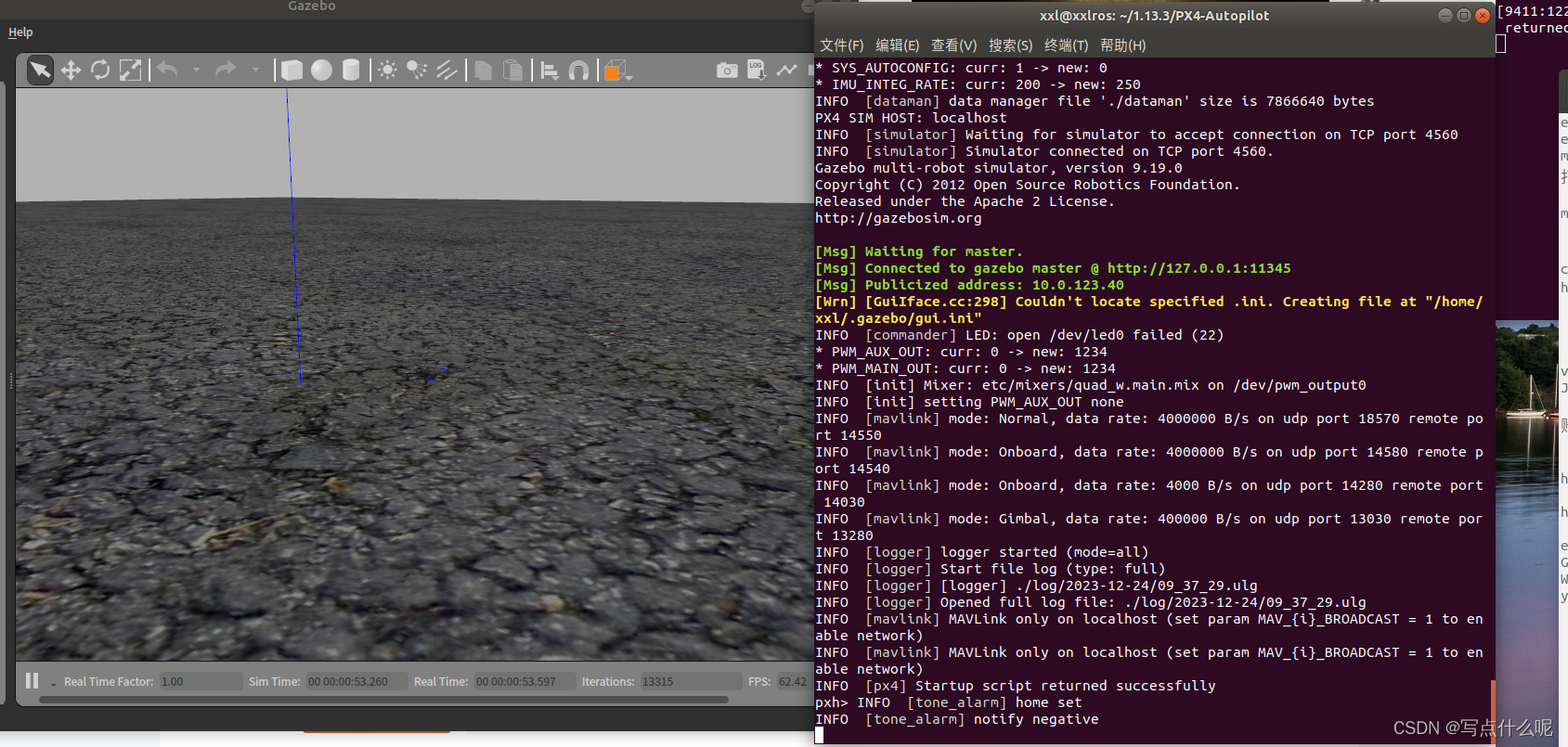Open the plot chart tool
1568x747 pixels.
point(786,71)
